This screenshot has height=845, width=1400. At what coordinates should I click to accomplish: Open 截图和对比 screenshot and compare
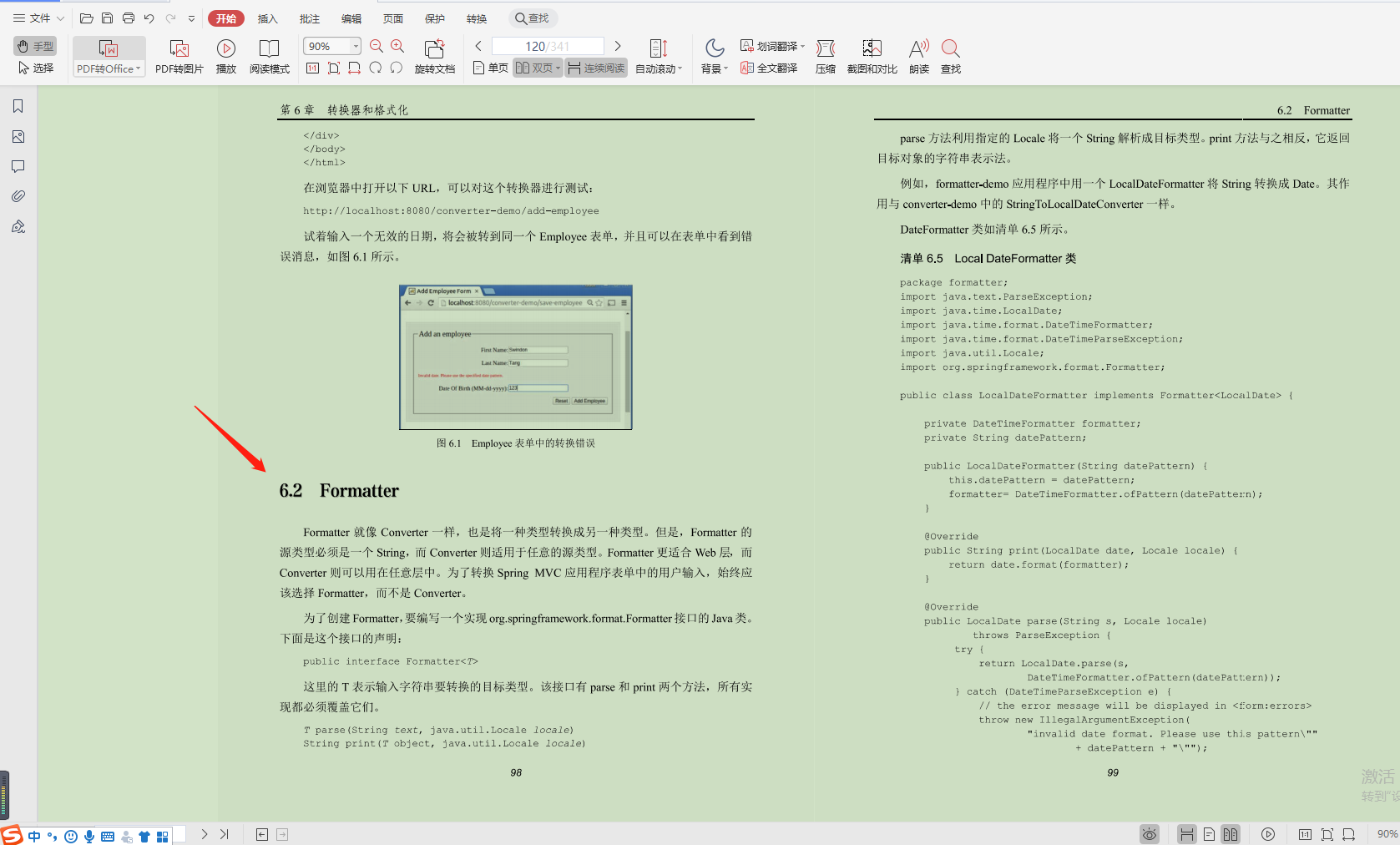[x=872, y=57]
